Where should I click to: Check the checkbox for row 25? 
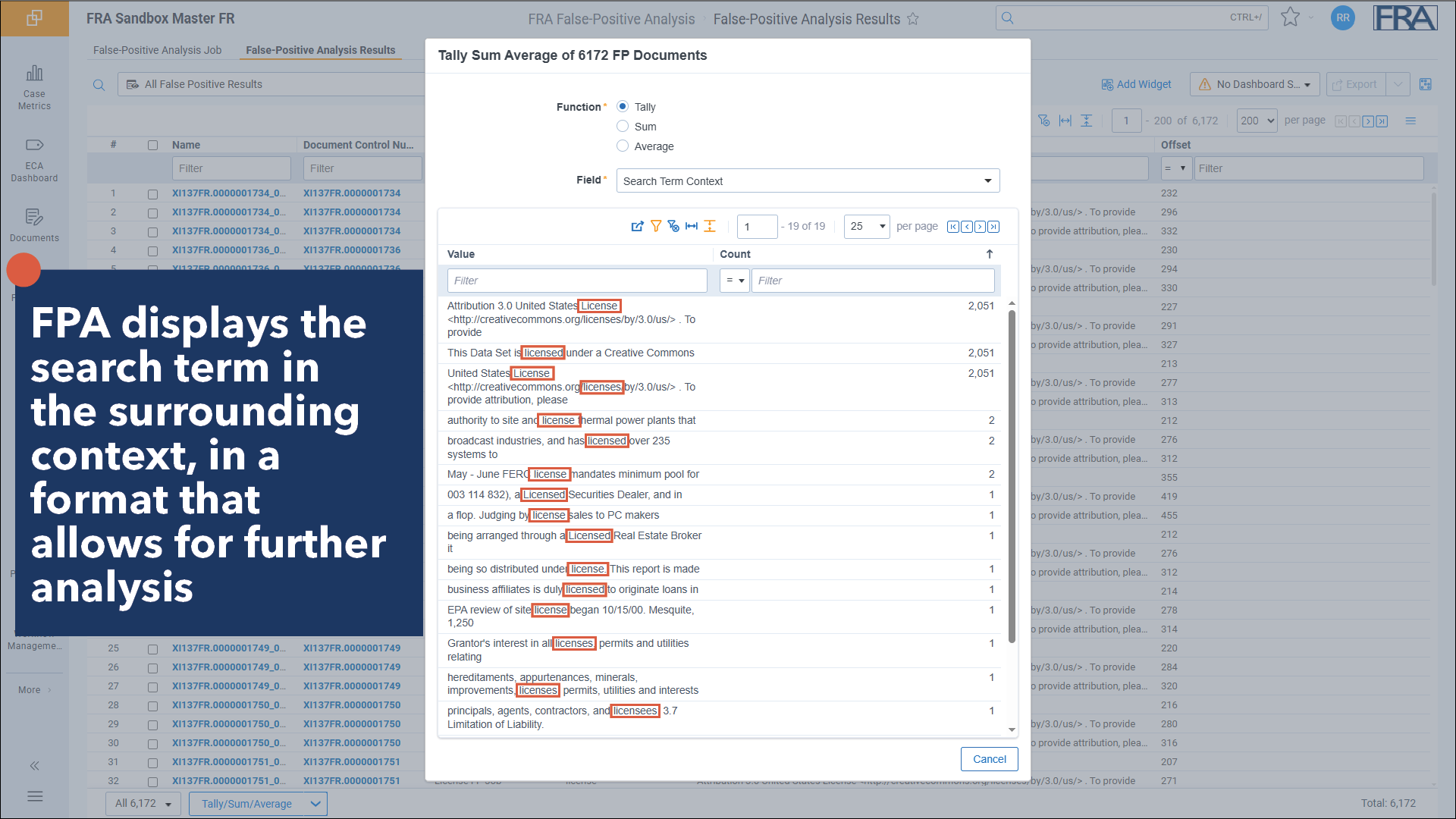pyautogui.click(x=152, y=649)
